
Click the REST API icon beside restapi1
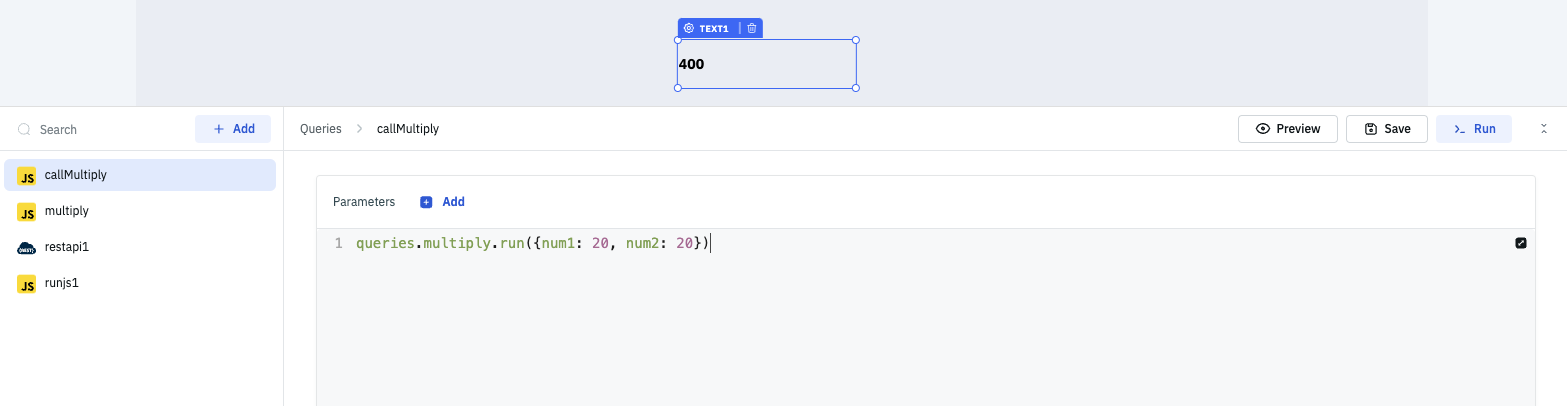(27, 247)
